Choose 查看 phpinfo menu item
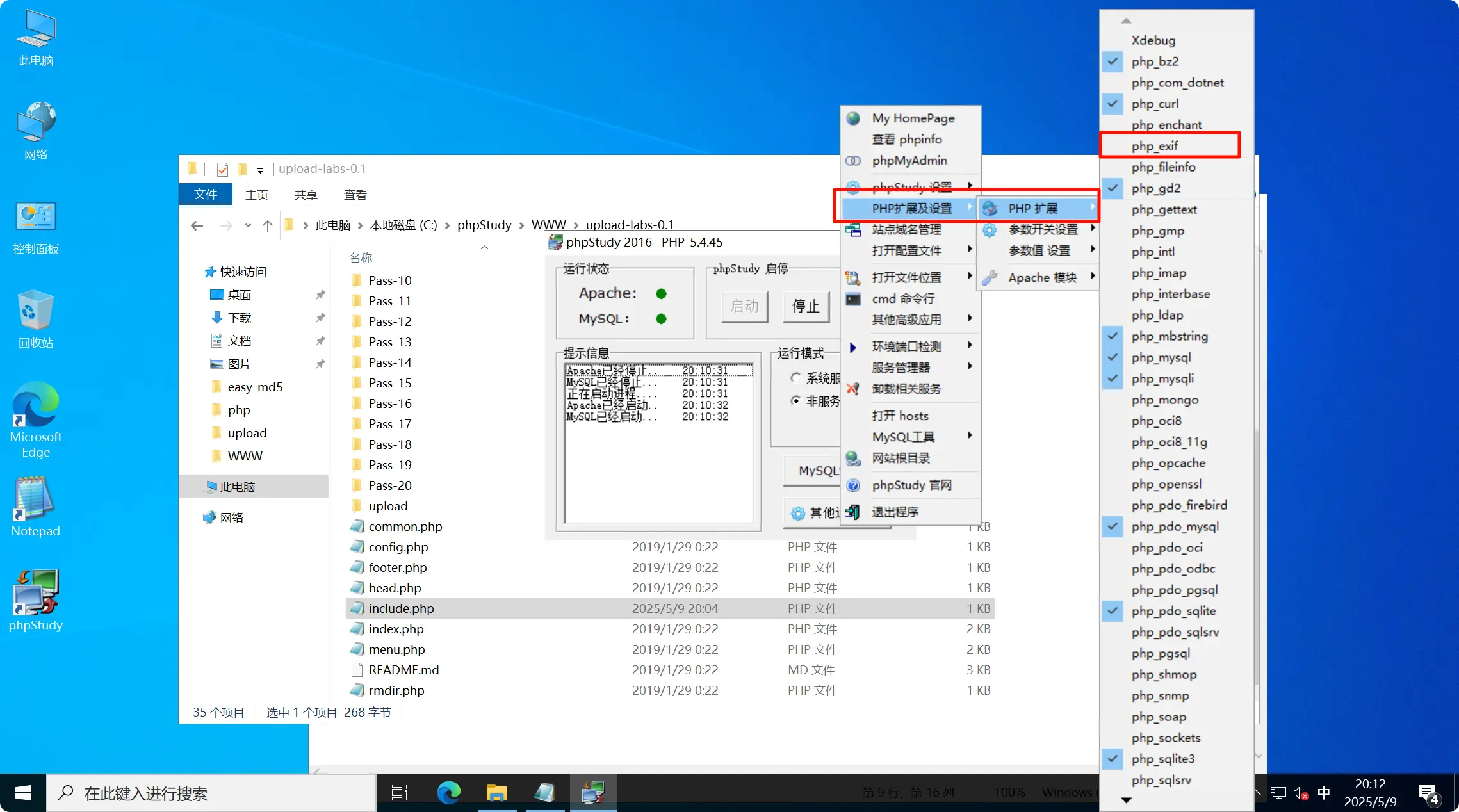This screenshot has width=1459, height=812. point(910,140)
